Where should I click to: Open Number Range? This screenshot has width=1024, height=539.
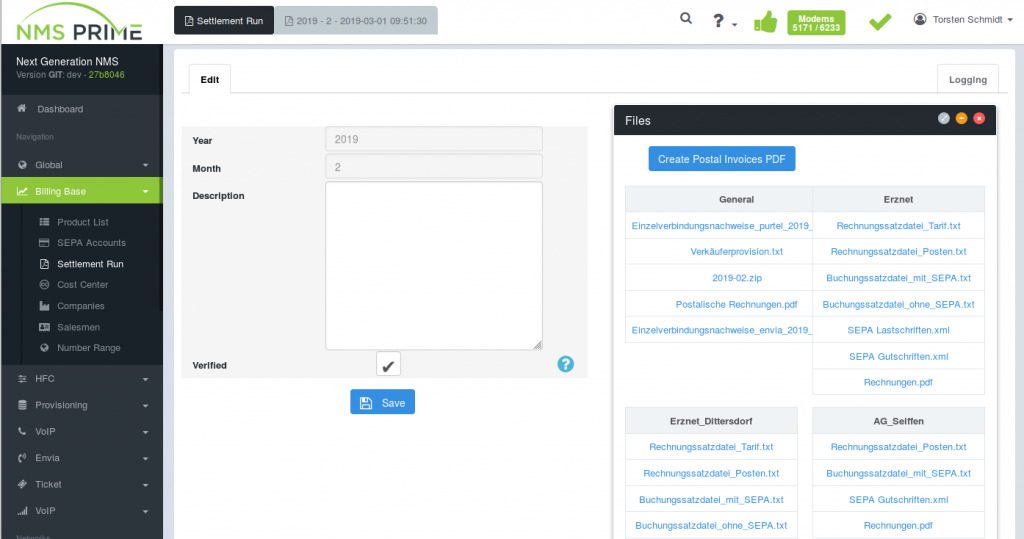[x=89, y=348]
